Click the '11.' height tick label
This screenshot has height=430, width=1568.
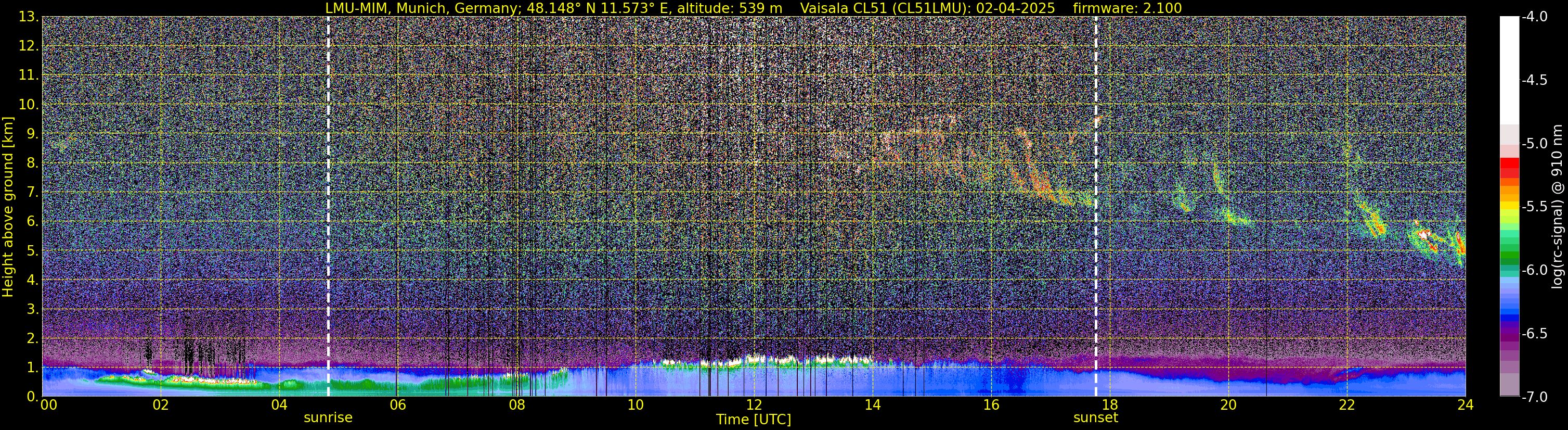click(29, 75)
